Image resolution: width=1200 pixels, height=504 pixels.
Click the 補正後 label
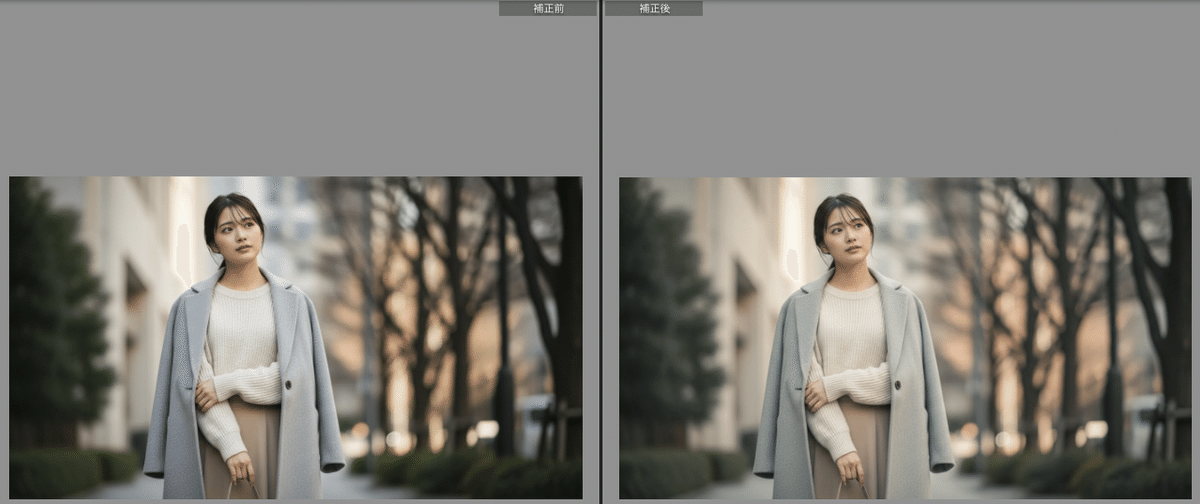point(652,8)
